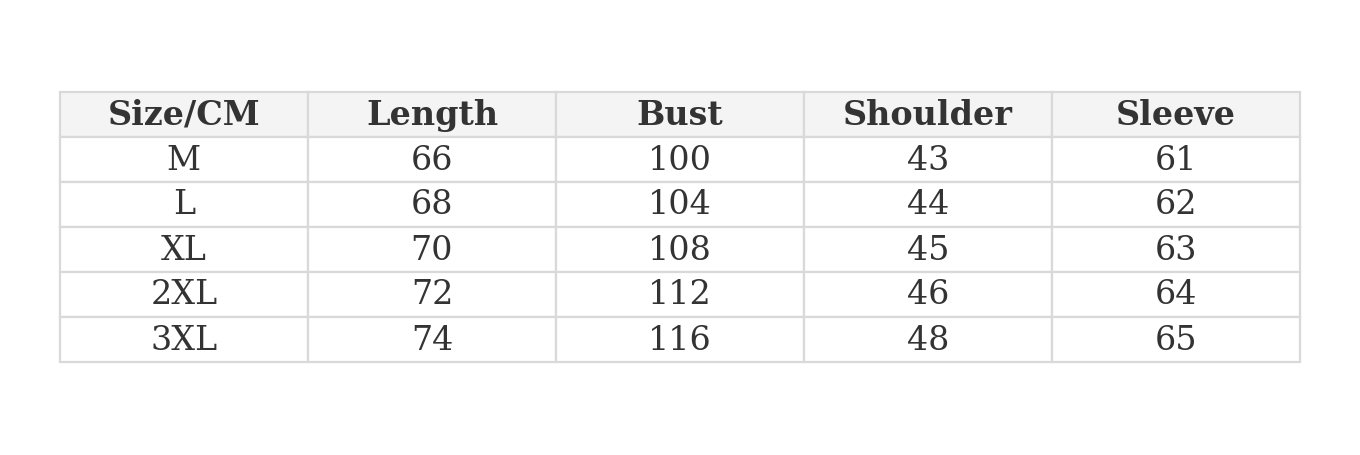
Task: Select the M size cell
Action: click(183, 160)
